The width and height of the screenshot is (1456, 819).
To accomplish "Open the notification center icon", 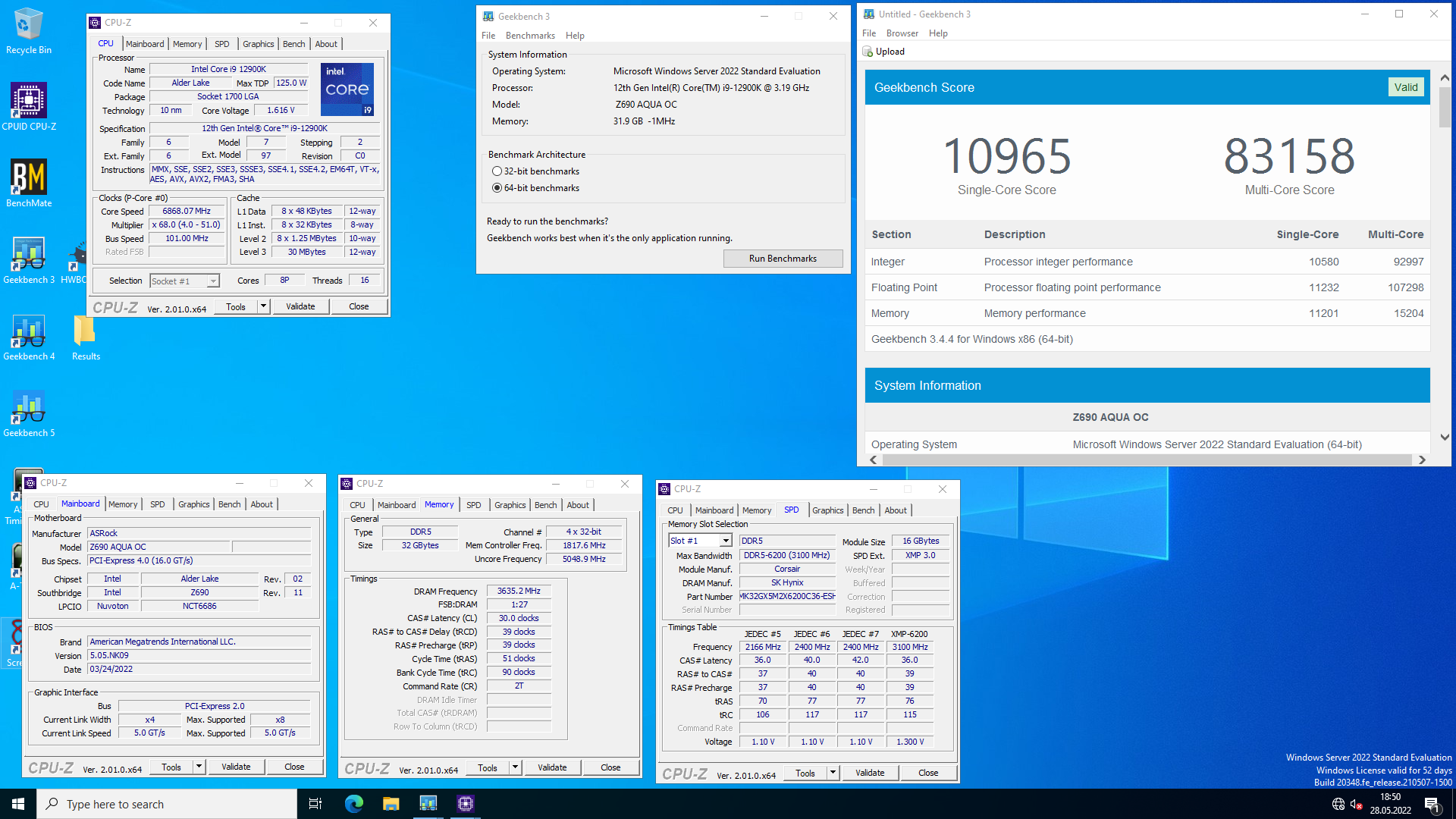I will coord(1432,804).
